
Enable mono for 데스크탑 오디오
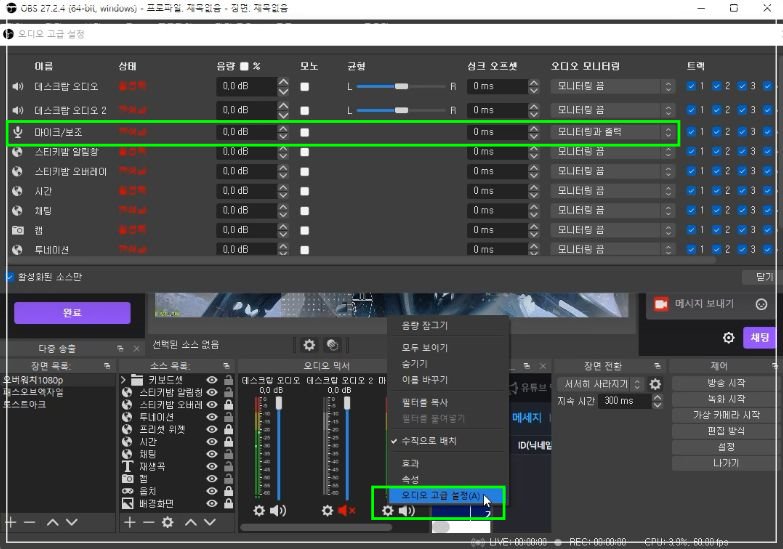305,87
